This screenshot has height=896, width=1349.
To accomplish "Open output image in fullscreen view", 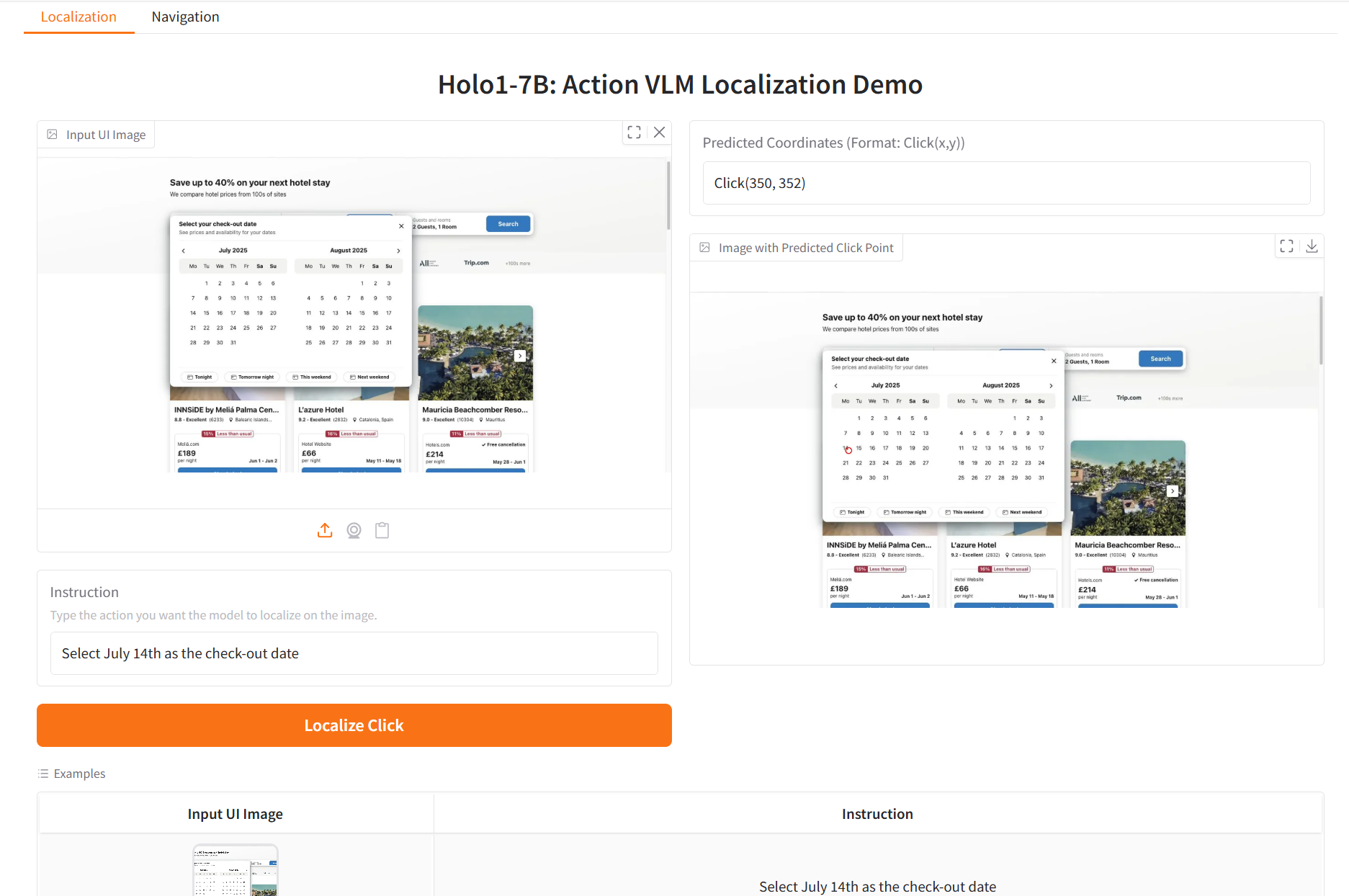I will pyautogui.click(x=1286, y=246).
